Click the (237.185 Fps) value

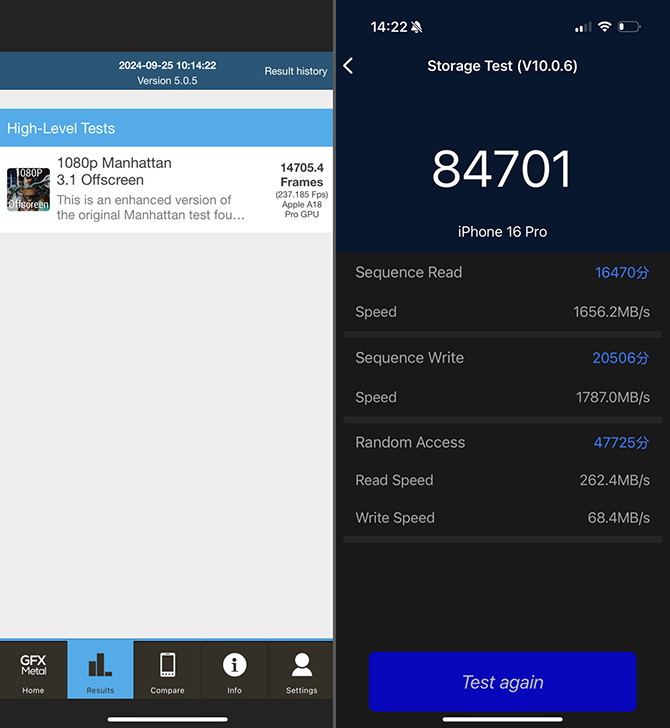click(x=302, y=195)
